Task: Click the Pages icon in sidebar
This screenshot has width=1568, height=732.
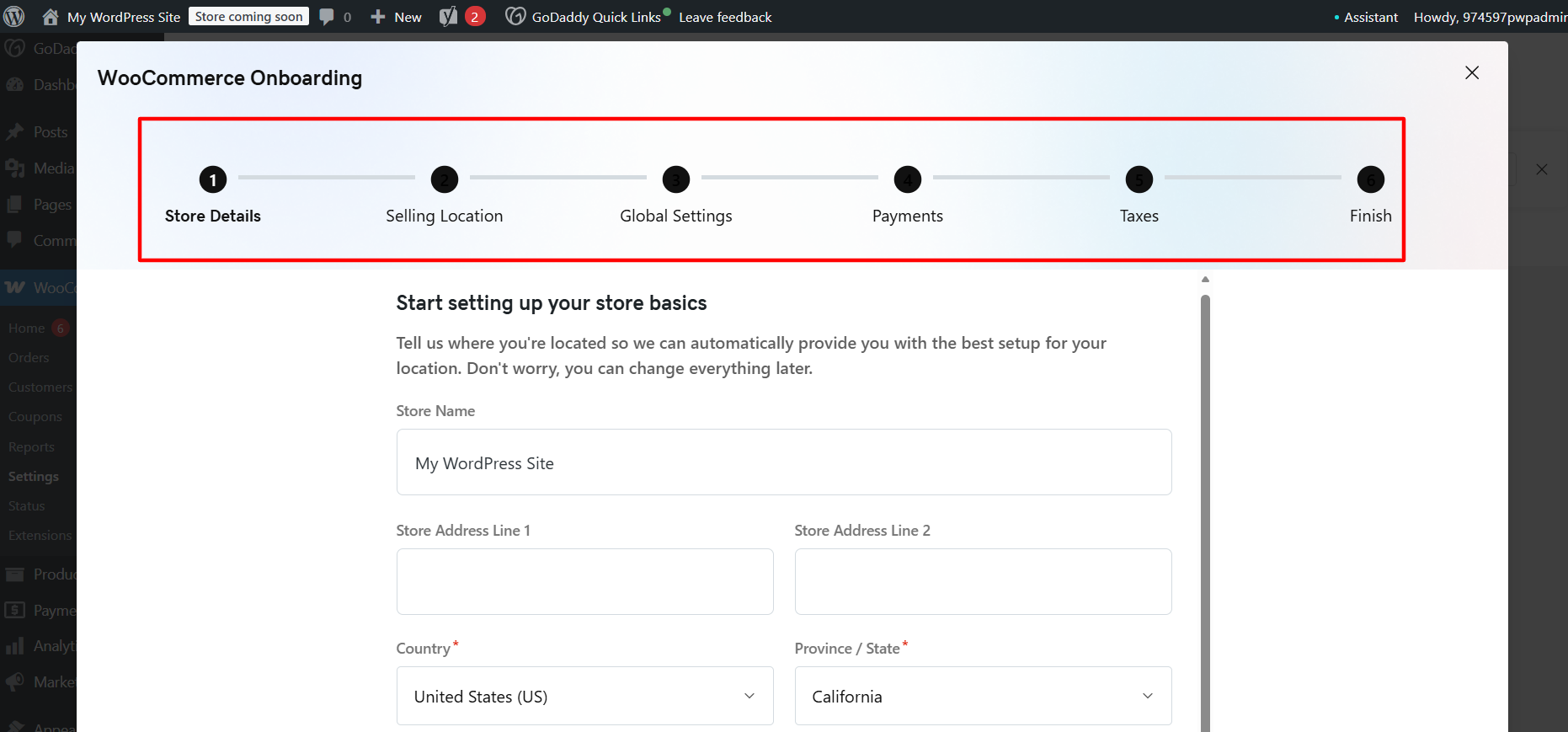Action: coord(14,205)
